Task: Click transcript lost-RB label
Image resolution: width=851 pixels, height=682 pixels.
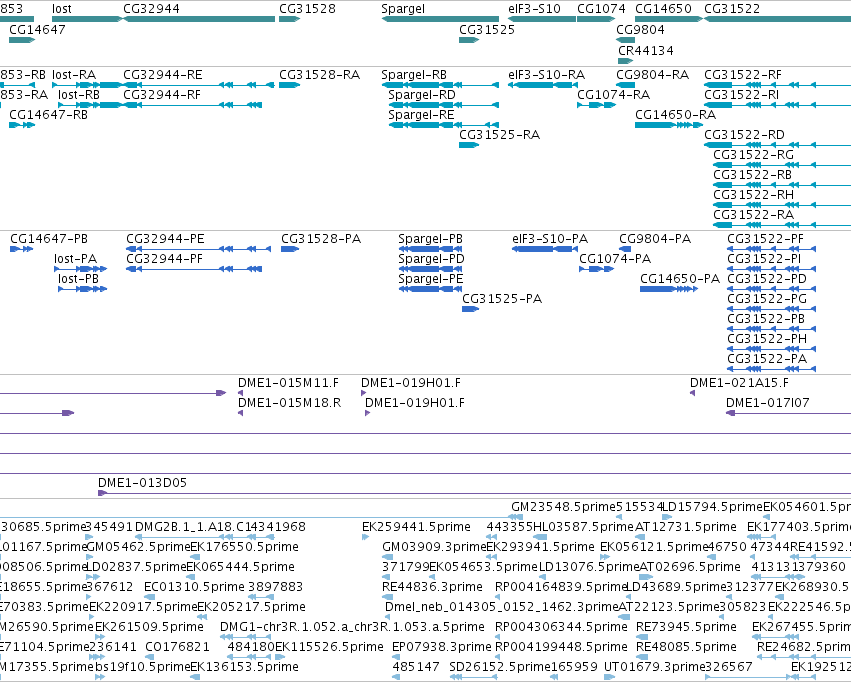Action: click(x=79, y=94)
